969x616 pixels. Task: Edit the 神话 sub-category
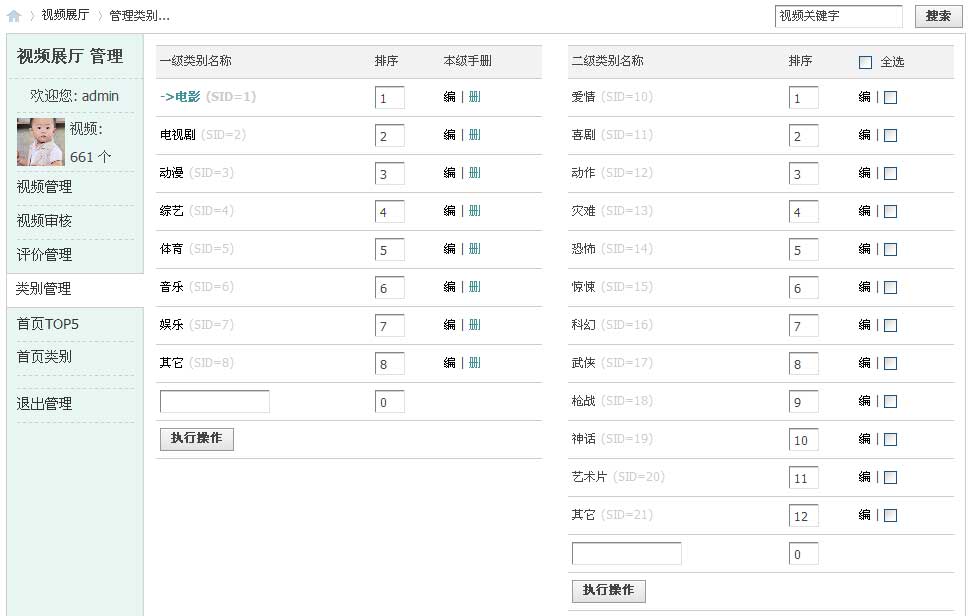pyautogui.click(x=865, y=439)
